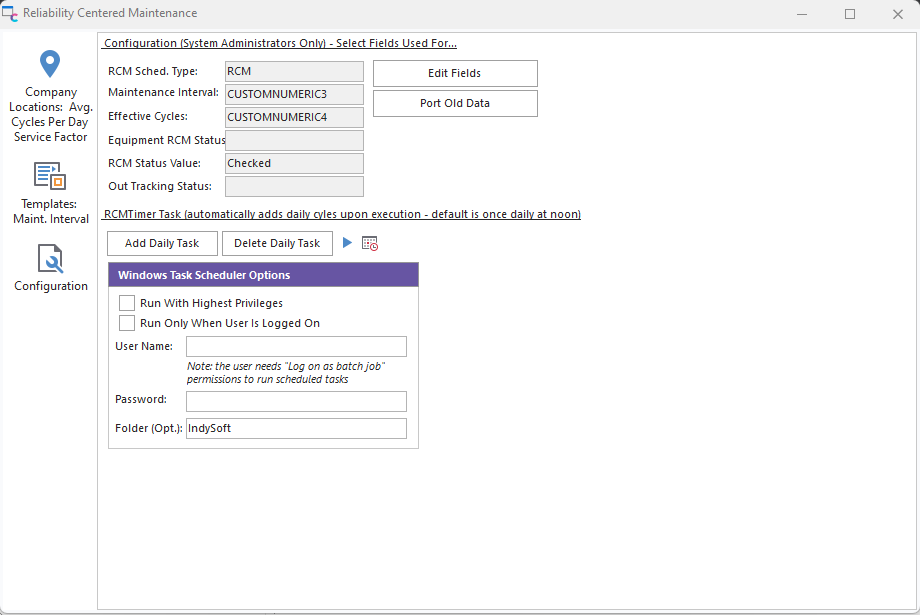The image size is (920, 615).
Task: Click Add Daily Task
Action: (x=162, y=243)
